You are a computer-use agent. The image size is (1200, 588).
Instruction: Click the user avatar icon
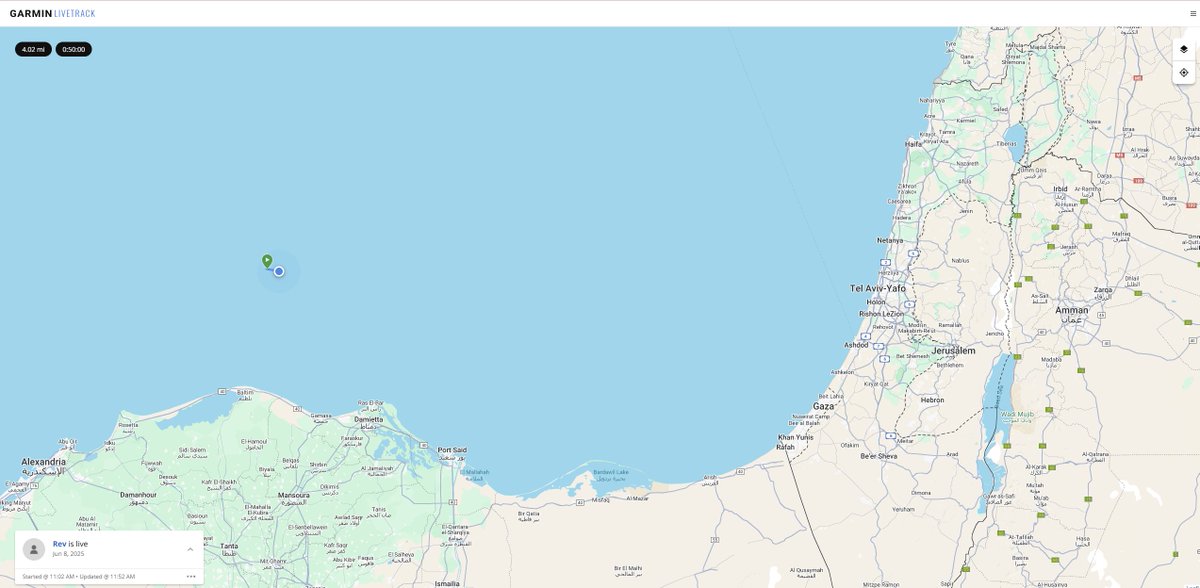34,549
